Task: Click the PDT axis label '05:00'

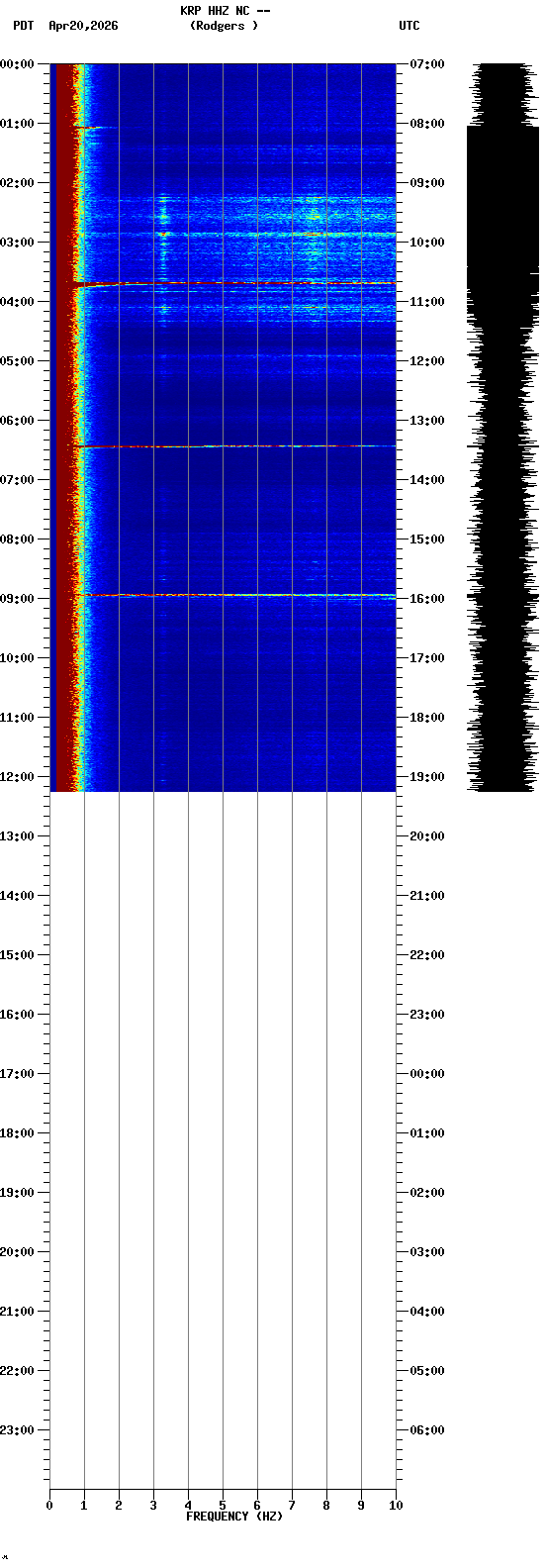Action: (x=17, y=361)
